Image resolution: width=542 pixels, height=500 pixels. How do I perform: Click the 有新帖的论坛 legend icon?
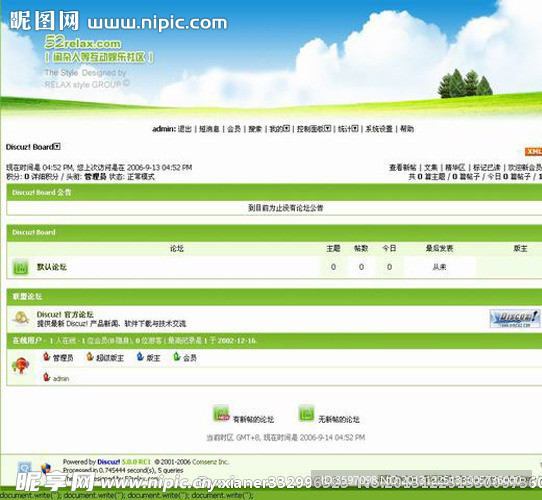click(221, 414)
